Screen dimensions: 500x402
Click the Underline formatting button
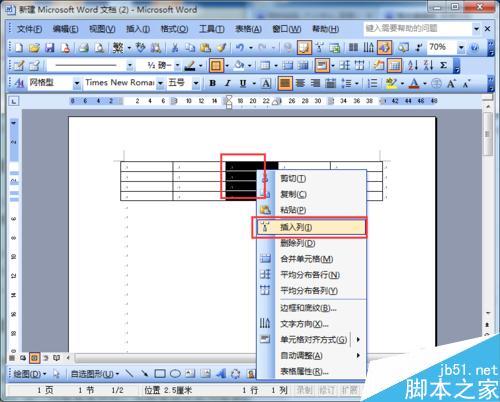click(x=243, y=83)
